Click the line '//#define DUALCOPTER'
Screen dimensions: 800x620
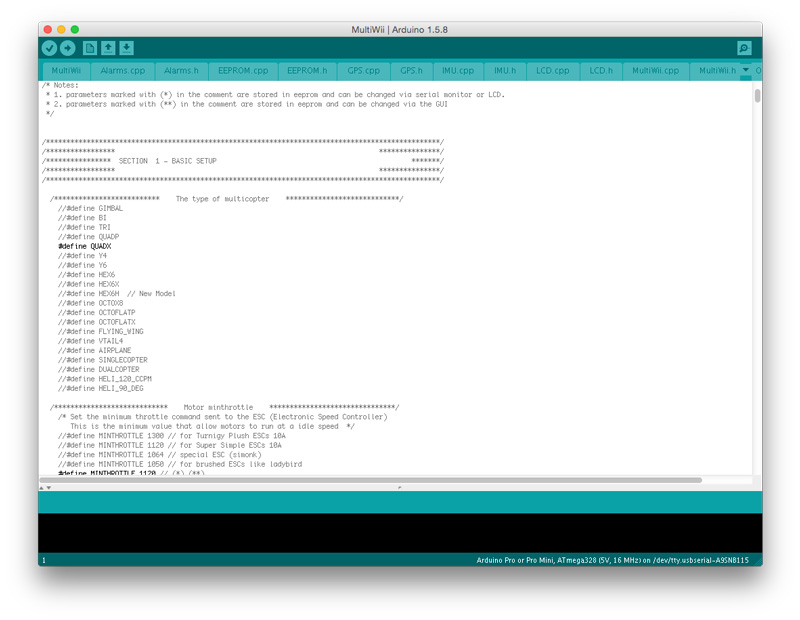pyautogui.click(x=98, y=369)
